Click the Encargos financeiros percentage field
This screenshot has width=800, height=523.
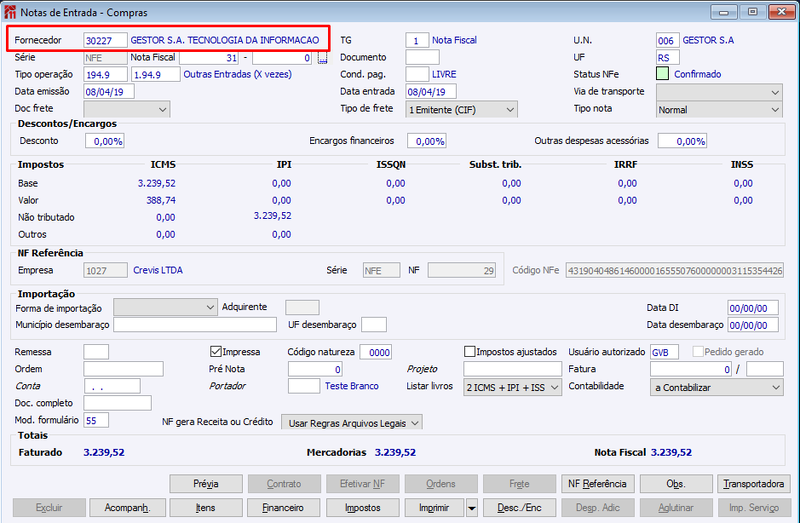[x=427, y=141]
